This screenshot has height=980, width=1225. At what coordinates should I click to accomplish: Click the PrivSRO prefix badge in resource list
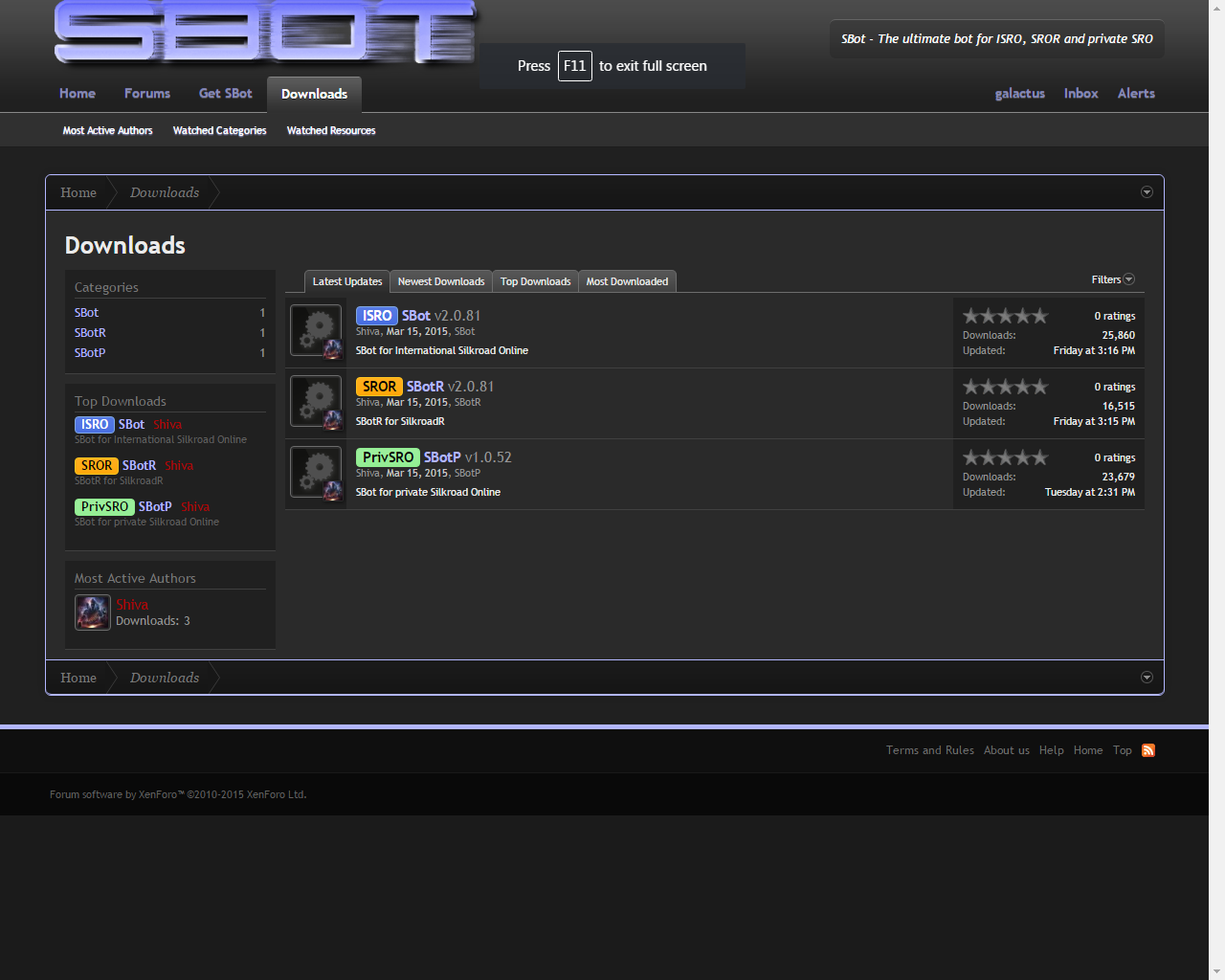coord(388,457)
